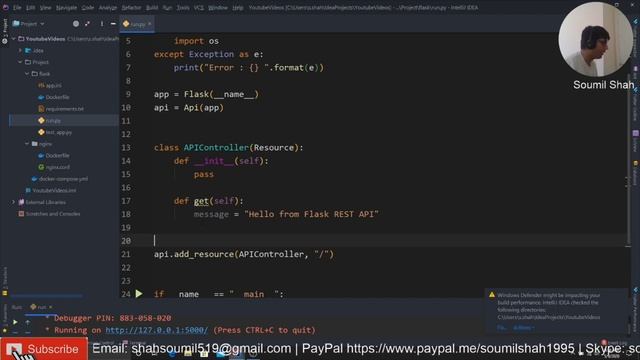Select requirements.txt in project tree

tap(61, 109)
